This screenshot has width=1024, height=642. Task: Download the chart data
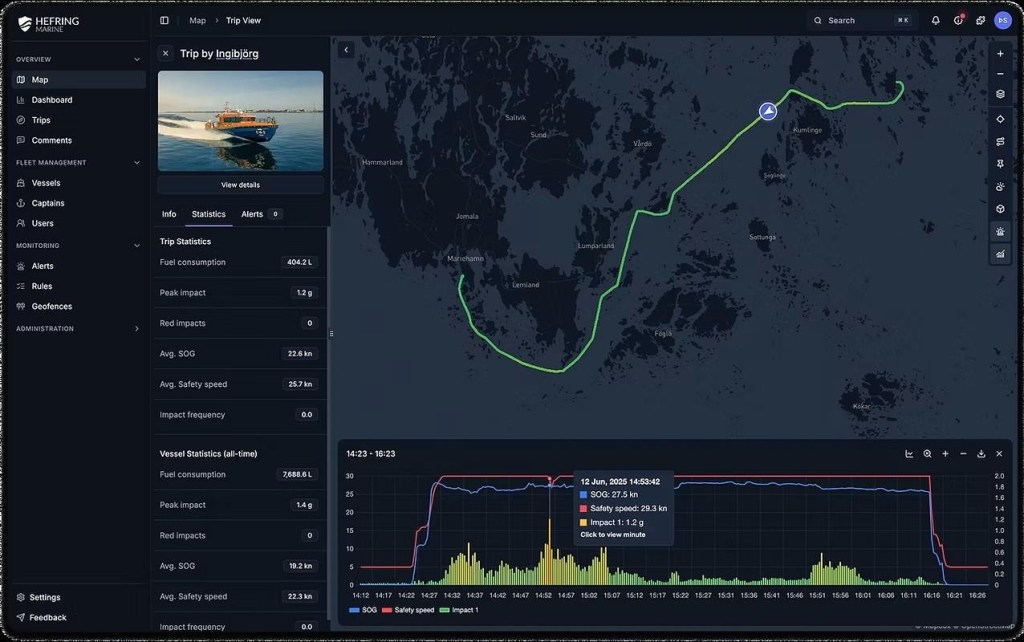pyautogui.click(x=981, y=454)
